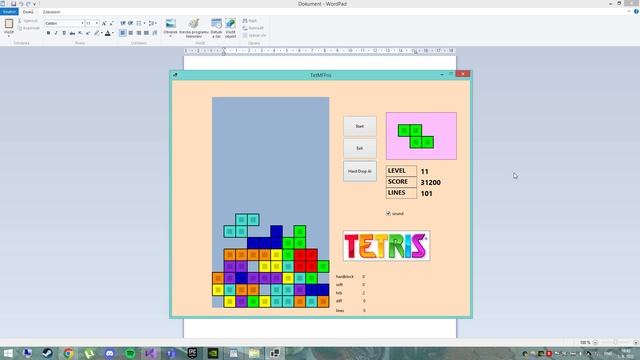Viewport: 640px width, 360px height.
Task: Toggle underline formatting in WordPad
Action: pos(64,33)
